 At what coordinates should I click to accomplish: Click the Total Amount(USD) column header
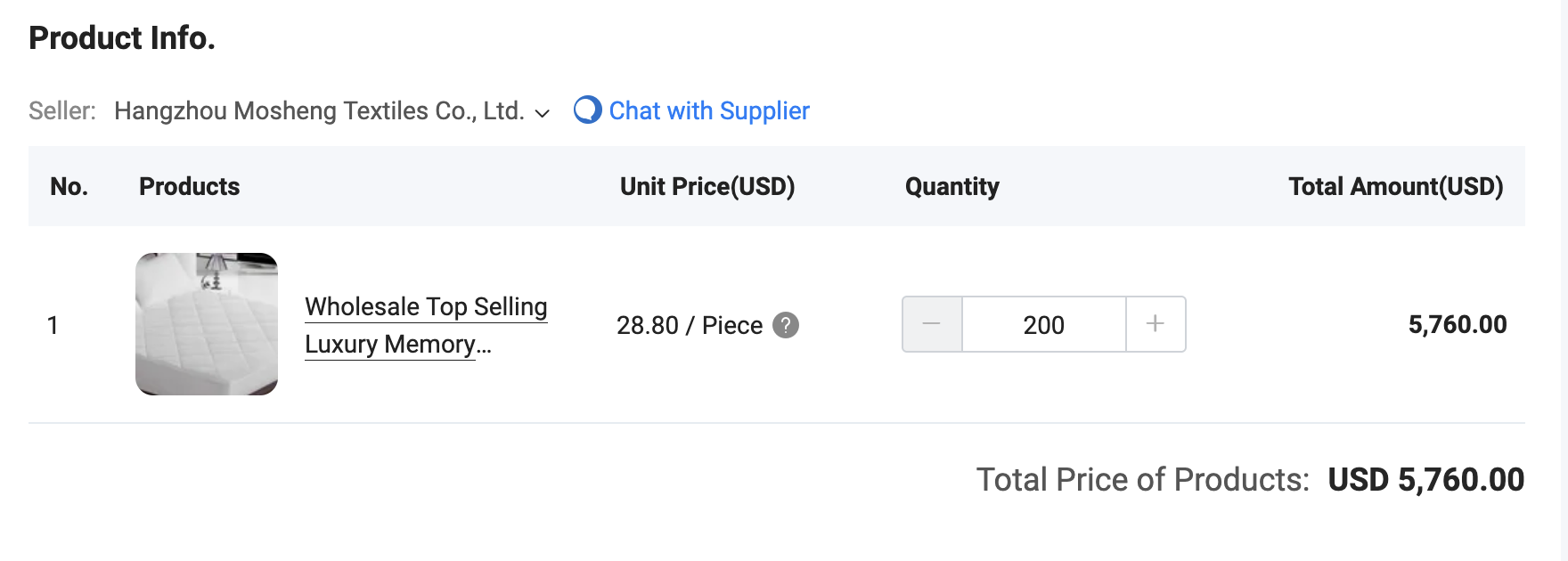coord(1395,186)
